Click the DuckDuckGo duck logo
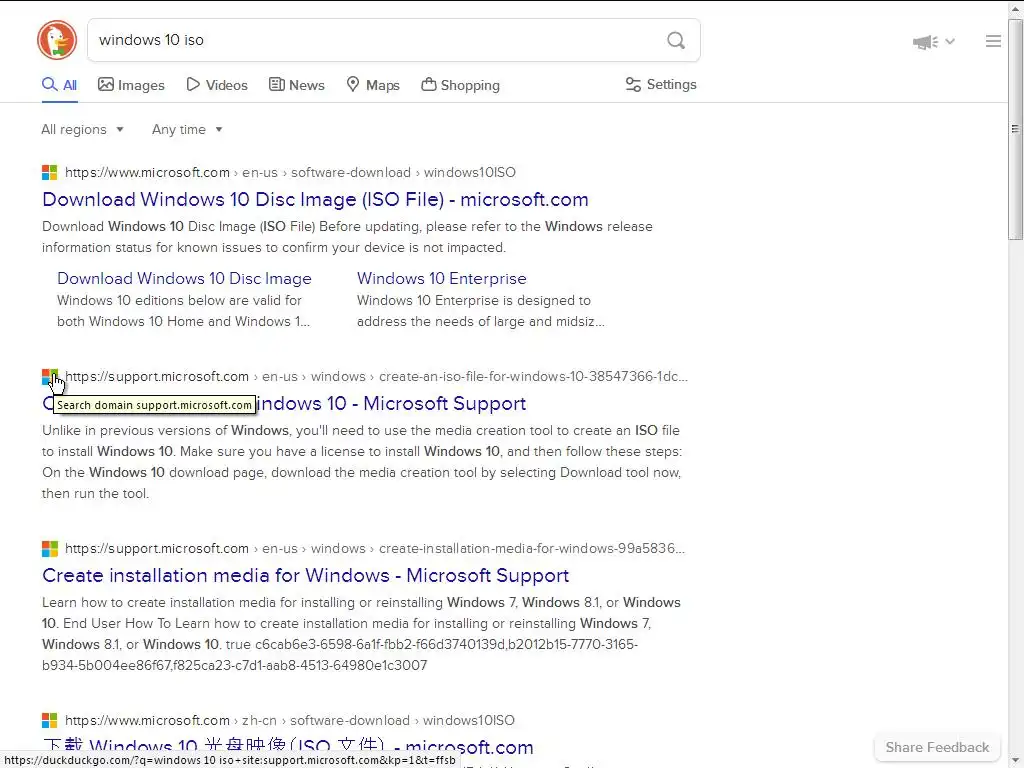 (57, 40)
